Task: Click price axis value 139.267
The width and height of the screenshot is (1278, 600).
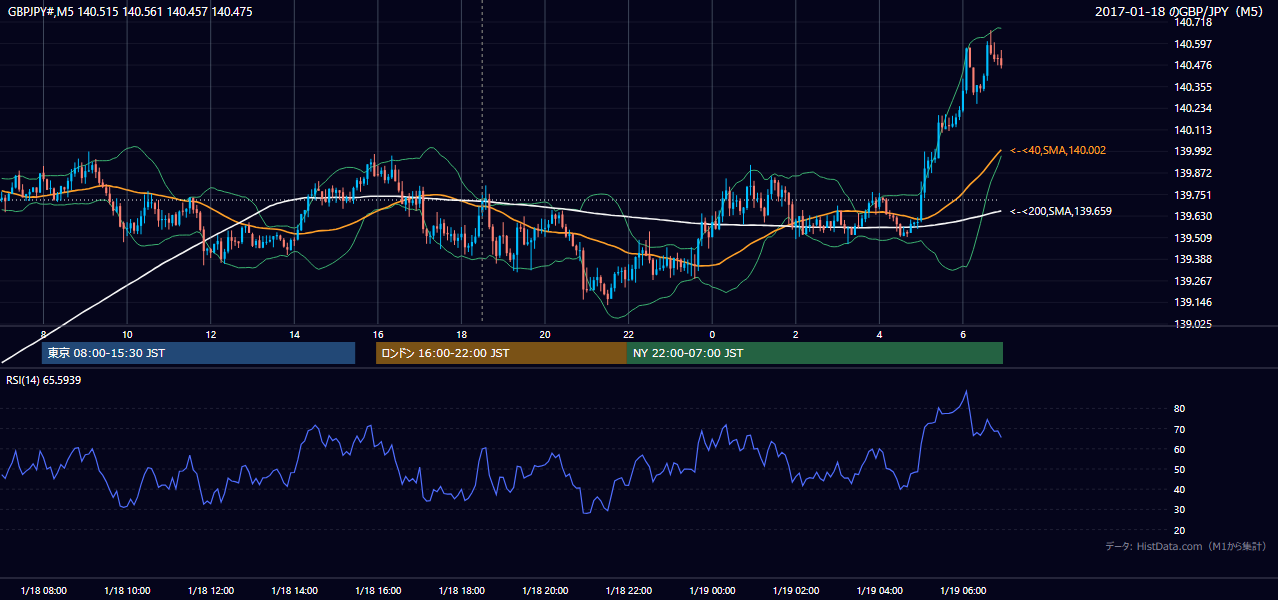Action: pyautogui.click(x=1192, y=281)
